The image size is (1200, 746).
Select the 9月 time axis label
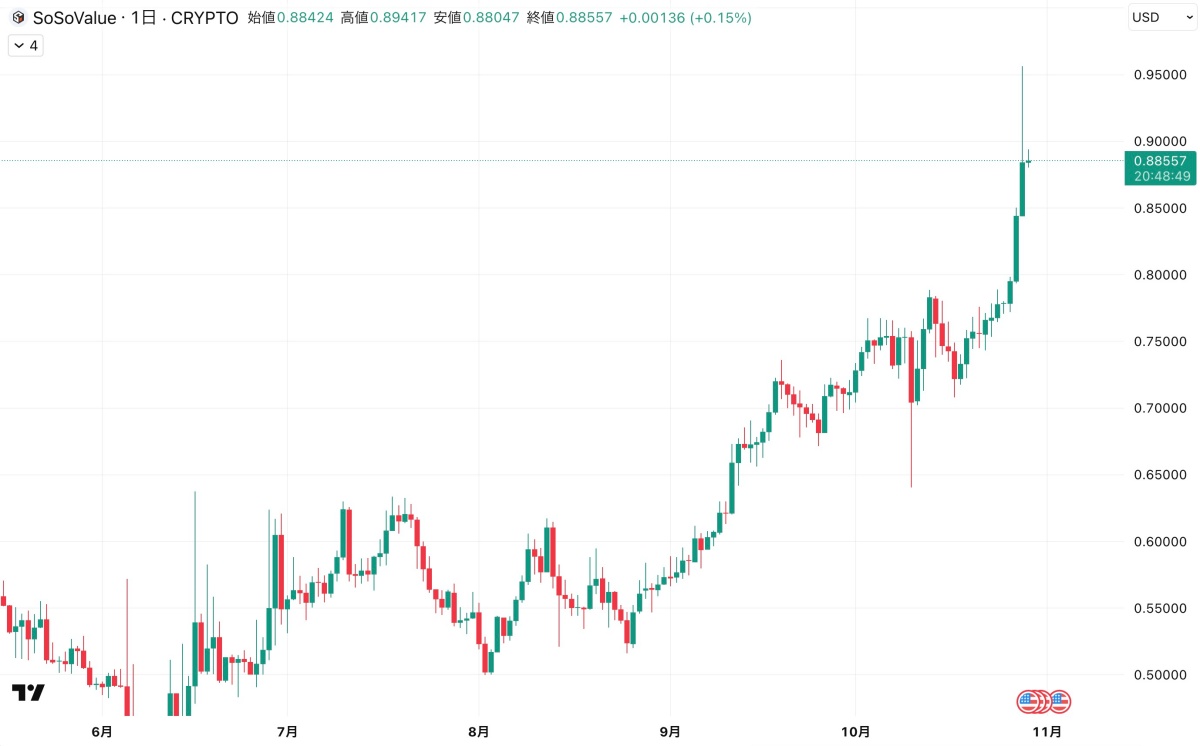tap(670, 731)
